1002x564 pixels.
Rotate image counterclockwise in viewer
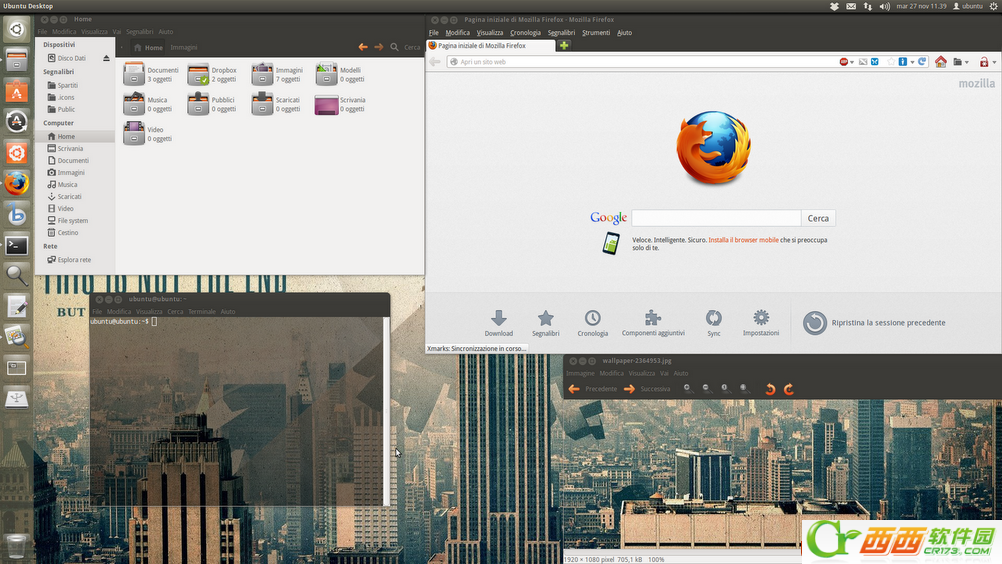[770, 389]
